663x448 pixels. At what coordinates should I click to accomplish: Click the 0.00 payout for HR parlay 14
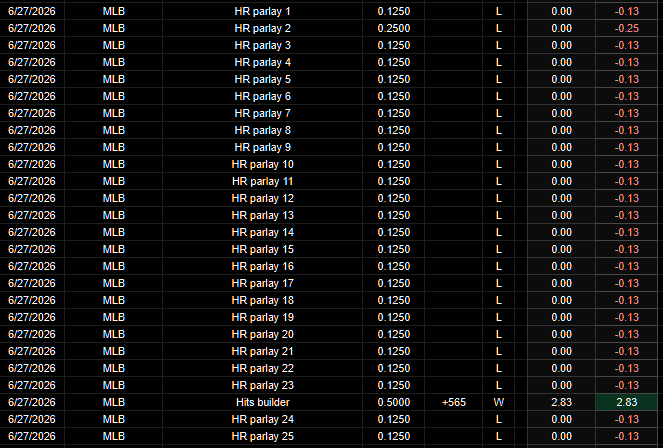tap(561, 232)
